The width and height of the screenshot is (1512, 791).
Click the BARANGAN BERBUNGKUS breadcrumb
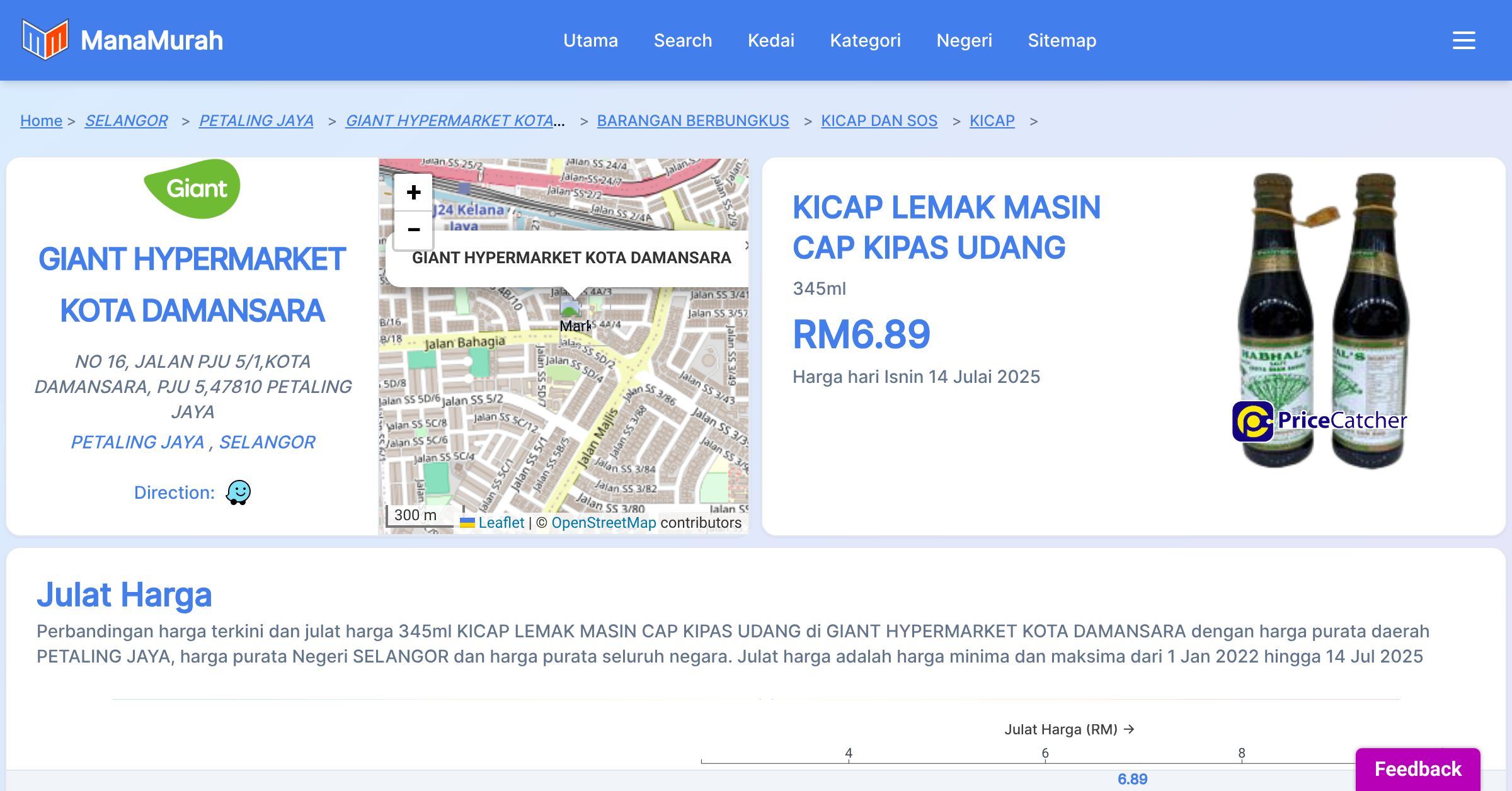(692, 120)
